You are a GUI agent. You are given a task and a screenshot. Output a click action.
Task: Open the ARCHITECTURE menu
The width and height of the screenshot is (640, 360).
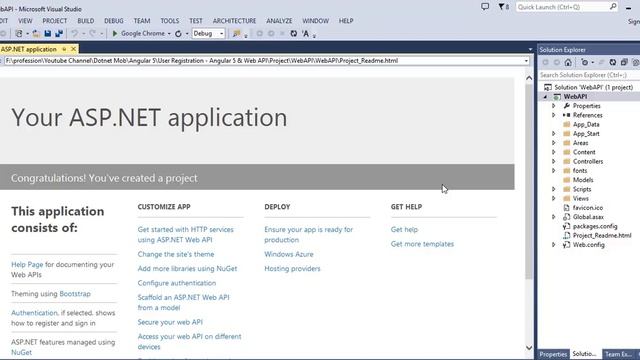234,20
